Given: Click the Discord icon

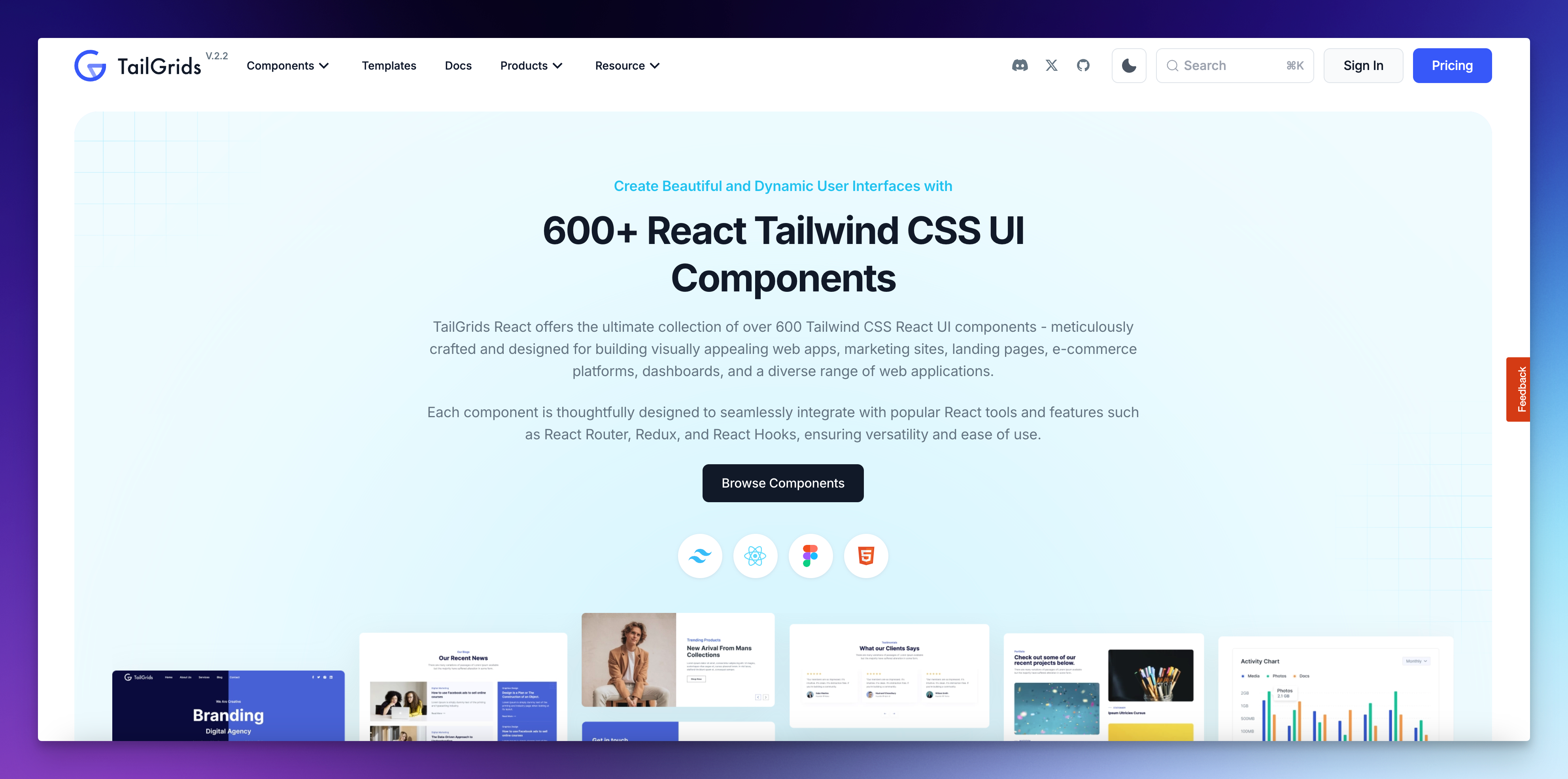Looking at the screenshot, I should (x=1019, y=65).
